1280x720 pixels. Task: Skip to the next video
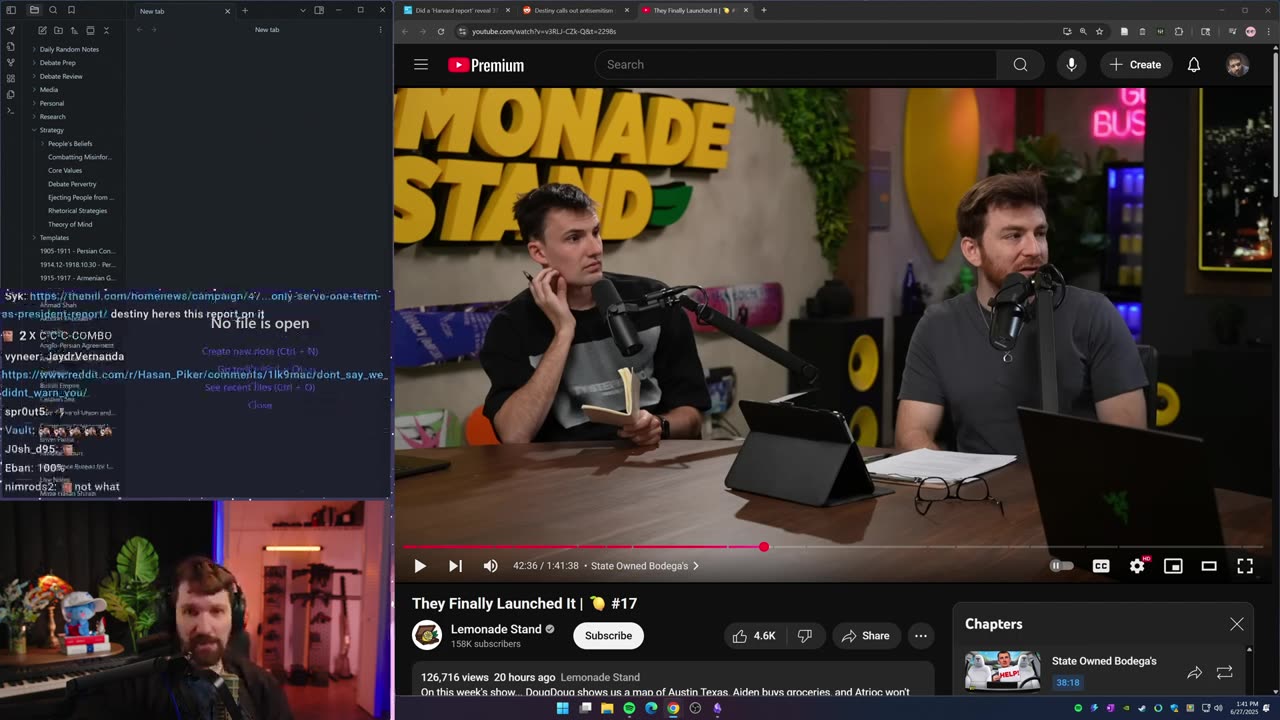point(455,566)
